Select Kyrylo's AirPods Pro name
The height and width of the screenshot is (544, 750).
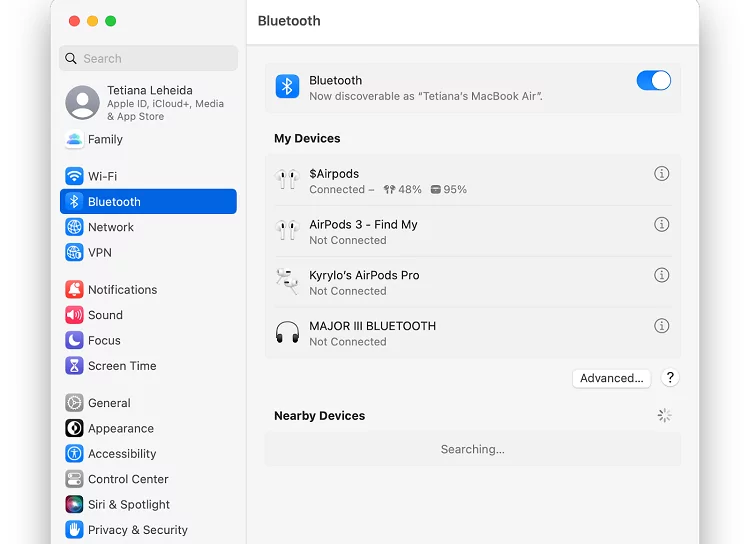pos(364,275)
